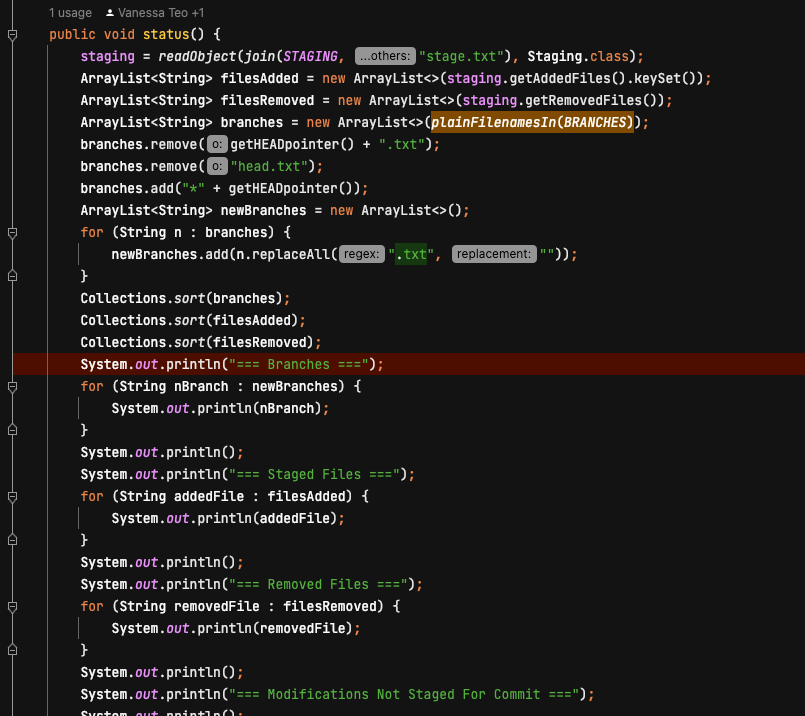Fold the "for (String n : branches)" loop
805x716 pixels.
pyautogui.click(x=12, y=232)
